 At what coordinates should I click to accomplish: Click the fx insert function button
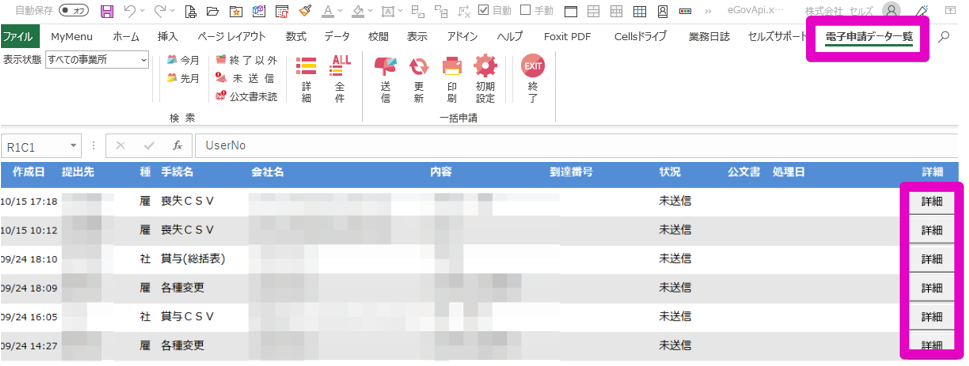click(x=177, y=146)
